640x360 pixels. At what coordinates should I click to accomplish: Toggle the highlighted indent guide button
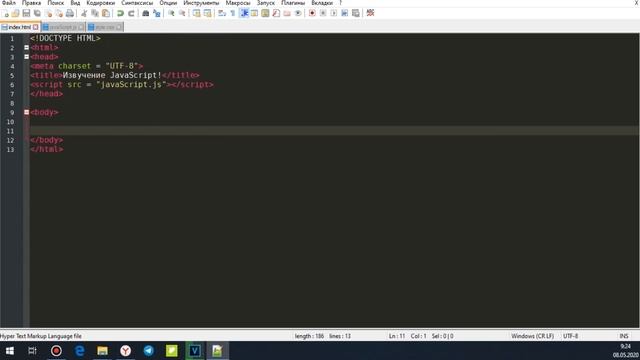244,13
